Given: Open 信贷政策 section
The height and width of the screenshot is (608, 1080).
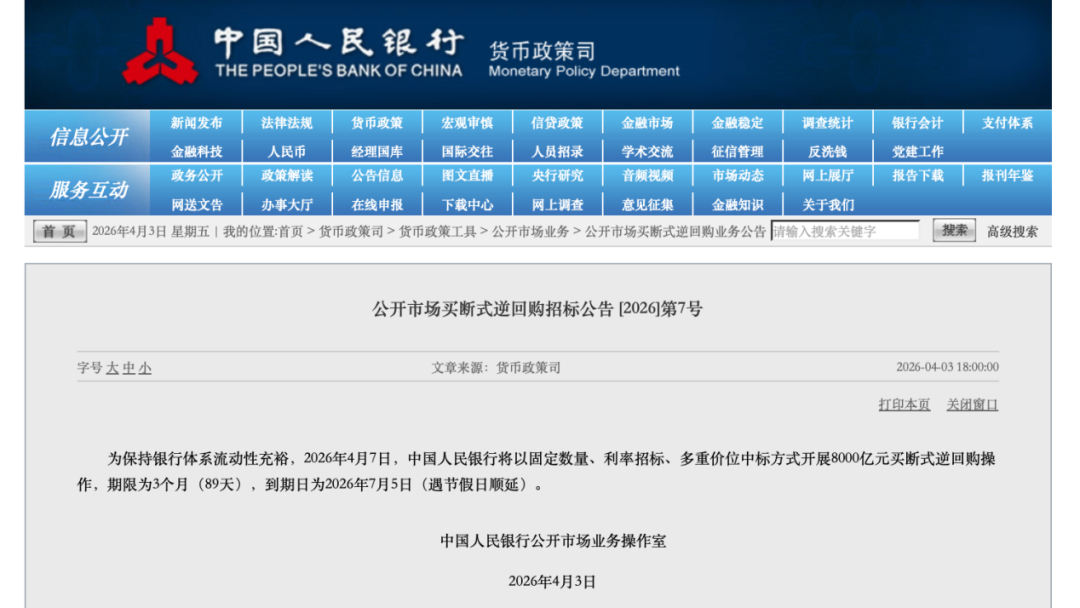Looking at the screenshot, I should click(557, 123).
